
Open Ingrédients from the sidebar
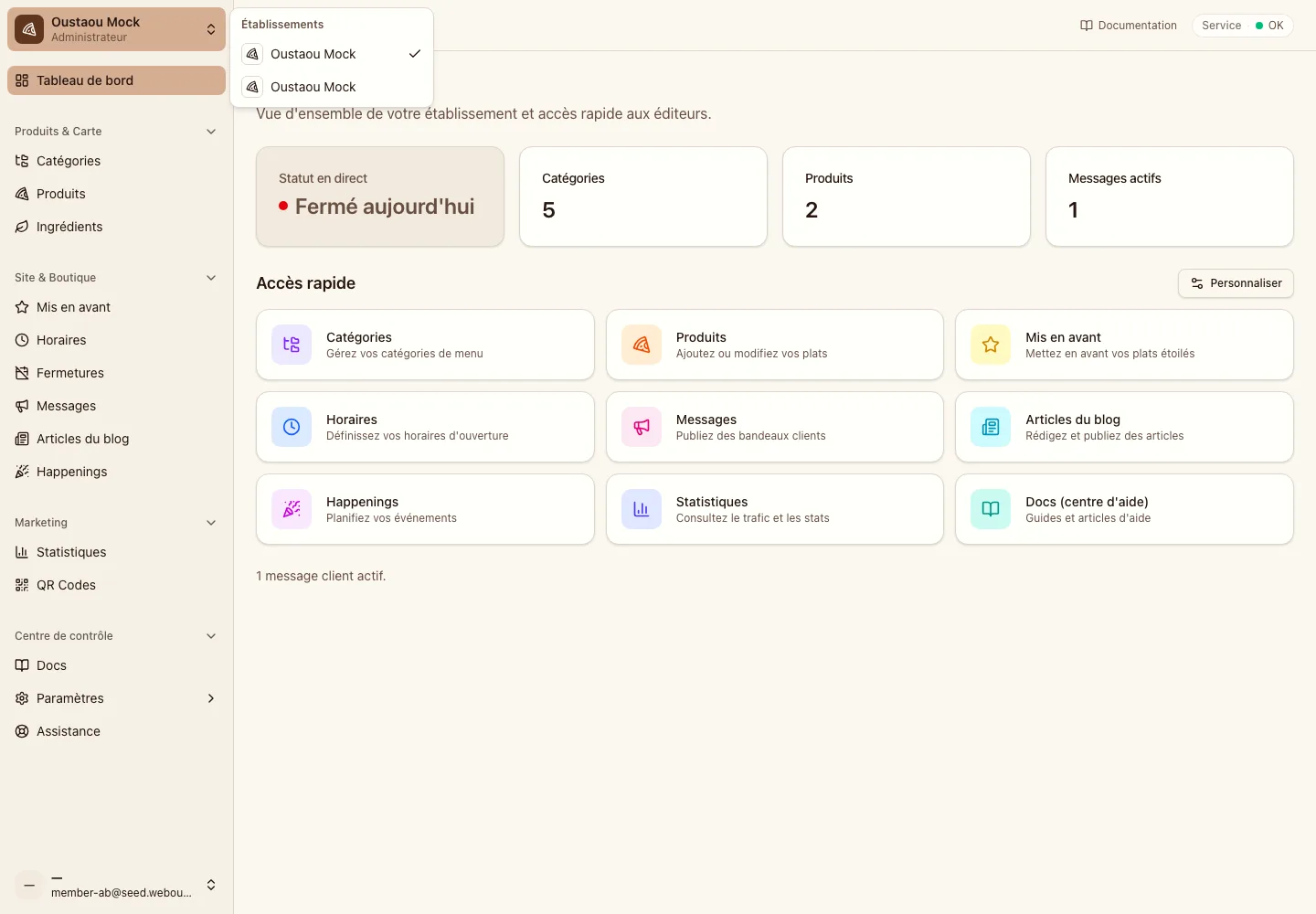[x=116, y=227]
